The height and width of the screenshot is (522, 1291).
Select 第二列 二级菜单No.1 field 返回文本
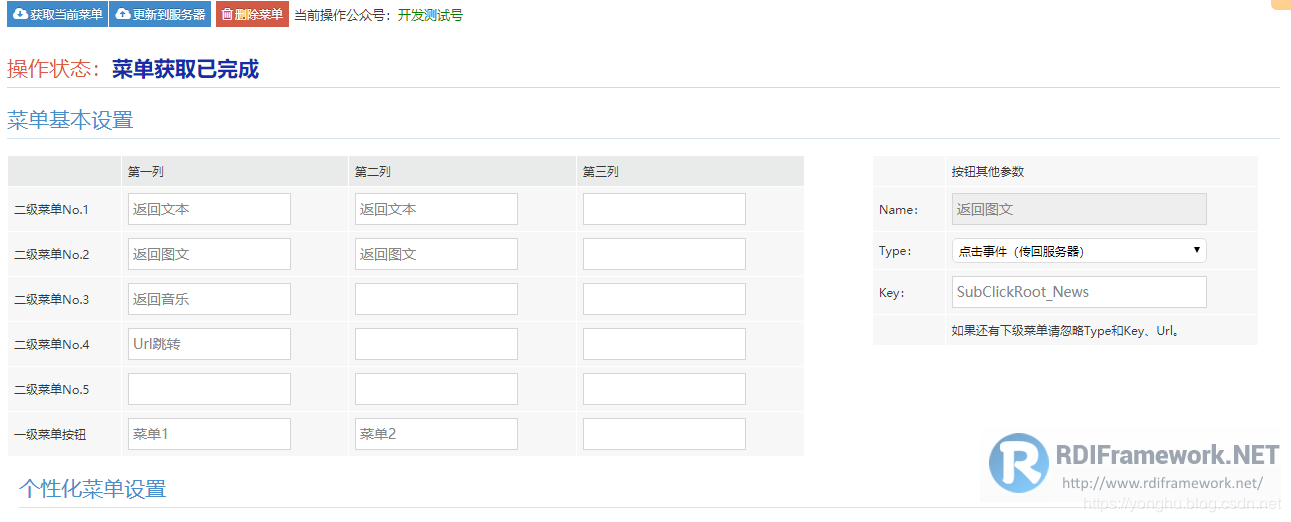436,209
